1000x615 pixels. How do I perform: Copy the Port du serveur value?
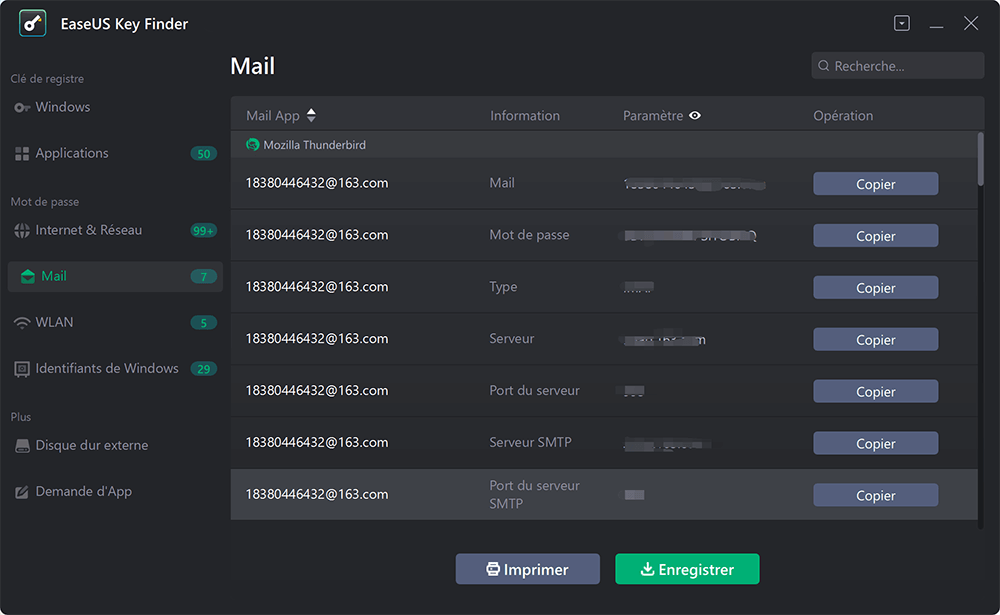pyautogui.click(x=875, y=391)
